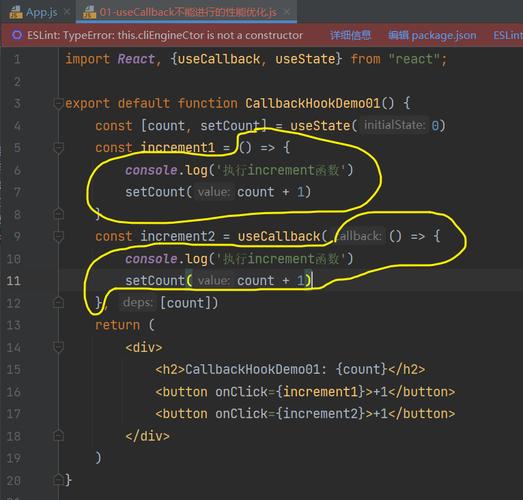Click the deps inlay hint on line 12

click(138, 302)
